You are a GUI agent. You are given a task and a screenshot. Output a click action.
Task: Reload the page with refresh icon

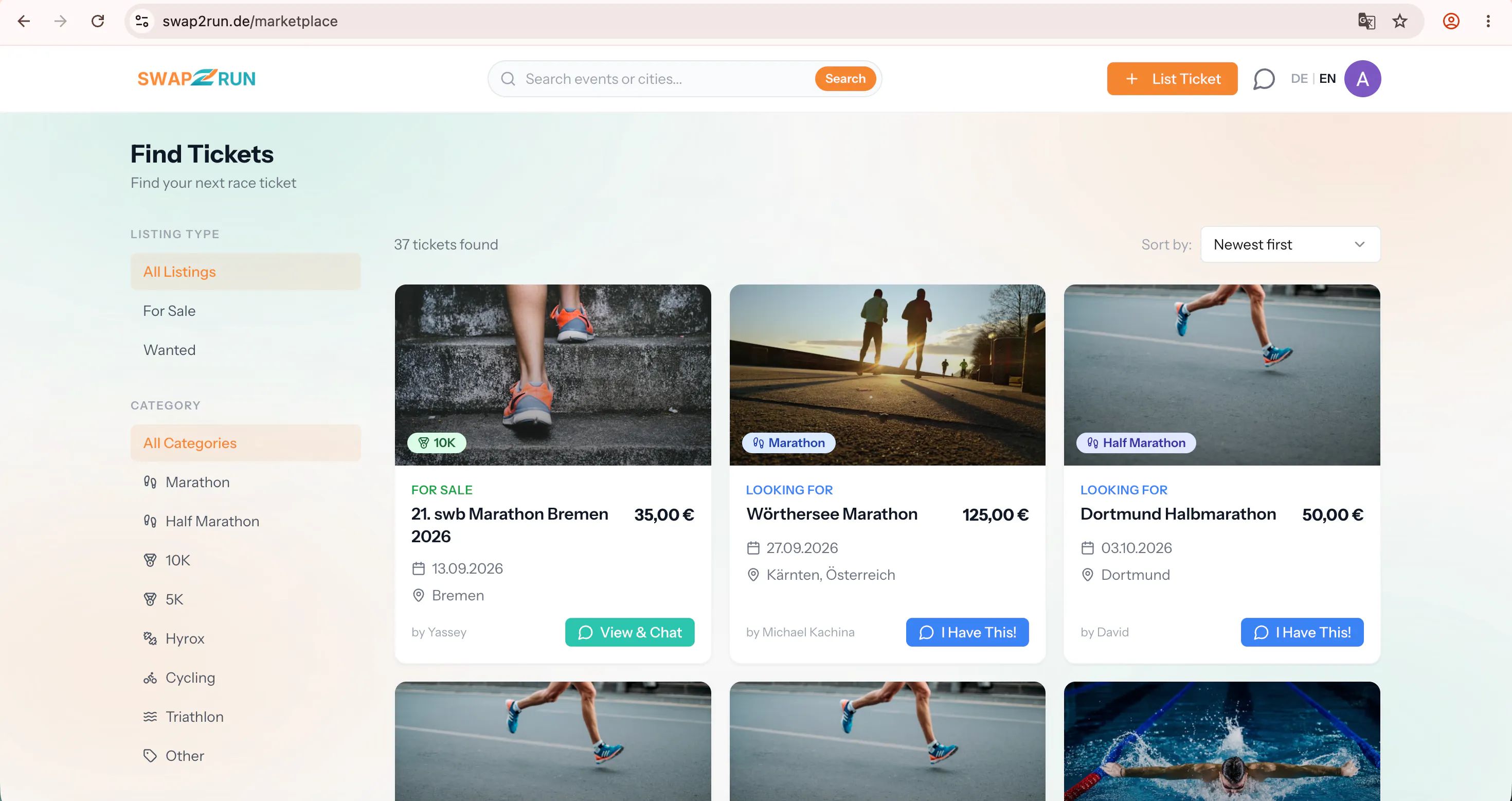point(98,21)
